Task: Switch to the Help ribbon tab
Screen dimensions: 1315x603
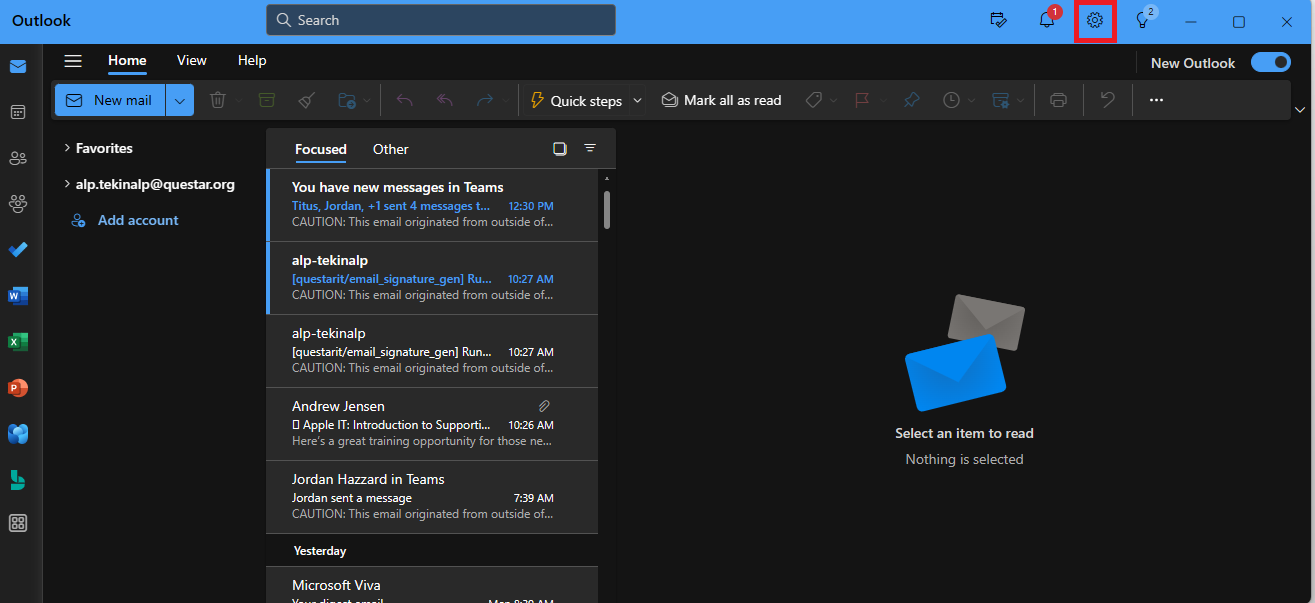Action: point(252,61)
